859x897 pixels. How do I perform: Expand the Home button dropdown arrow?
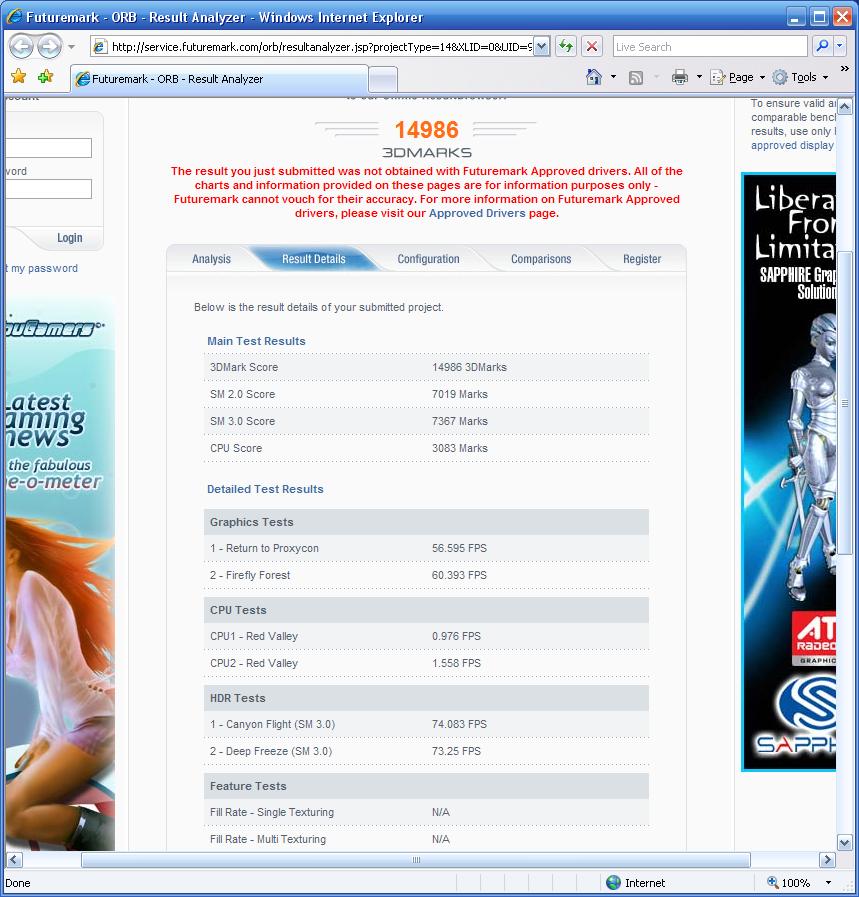coord(614,77)
